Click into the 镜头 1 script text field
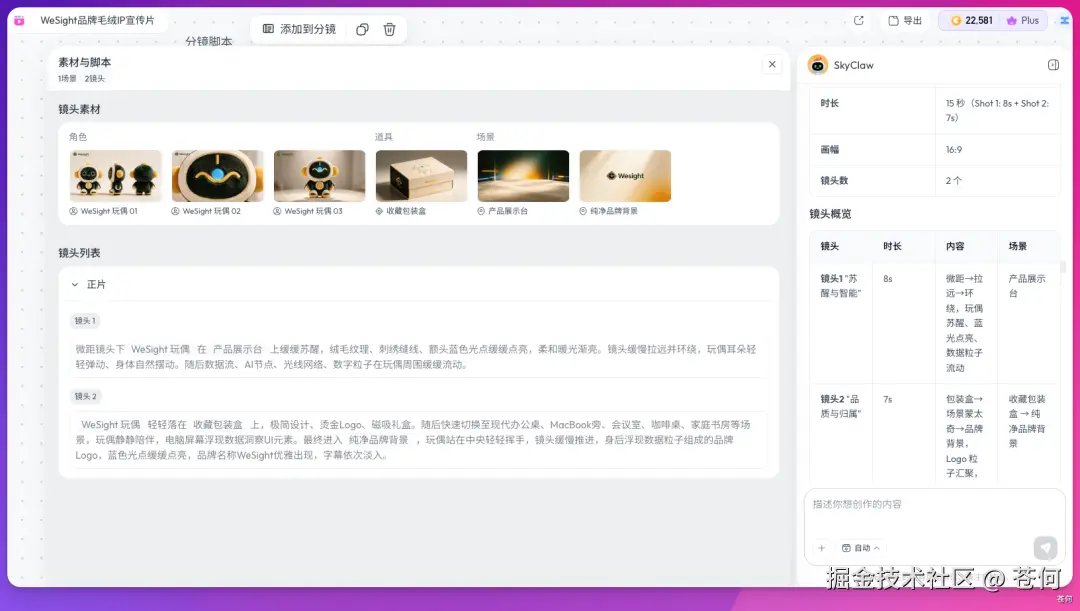The height and width of the screenshot is (611, 1080). point(419,357)
